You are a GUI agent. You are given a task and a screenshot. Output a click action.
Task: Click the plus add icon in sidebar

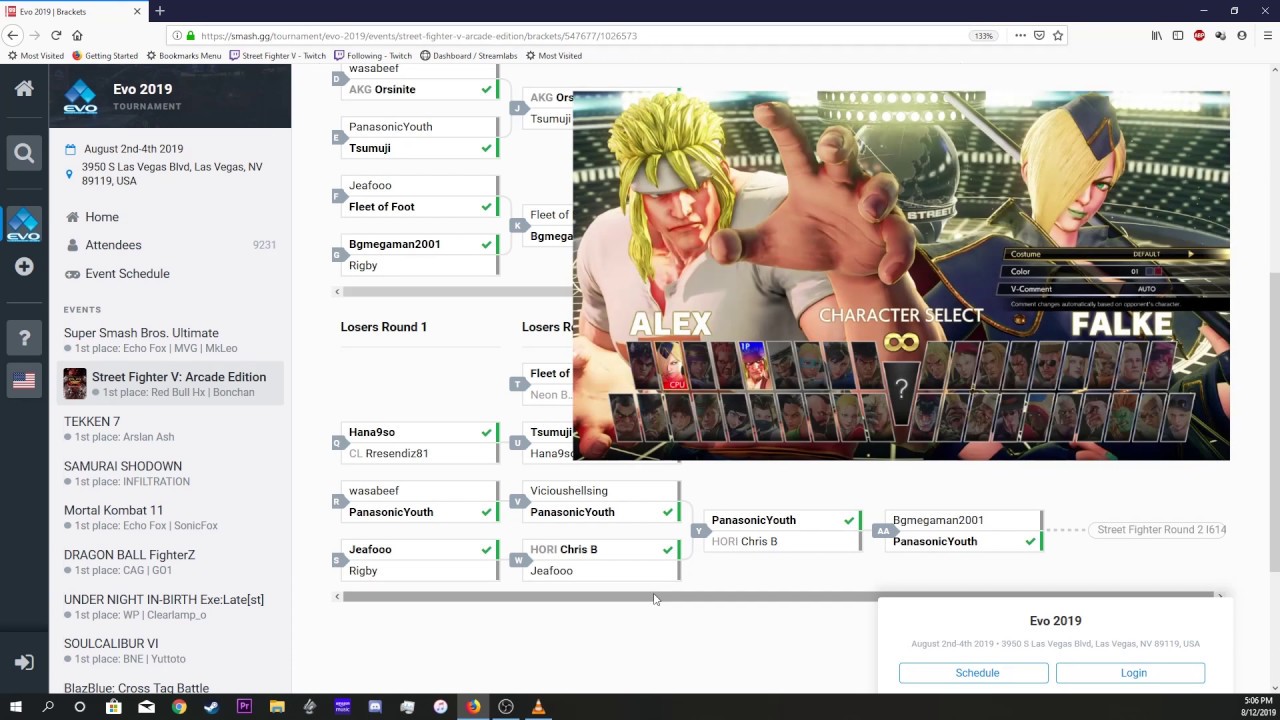click(24, 267)
